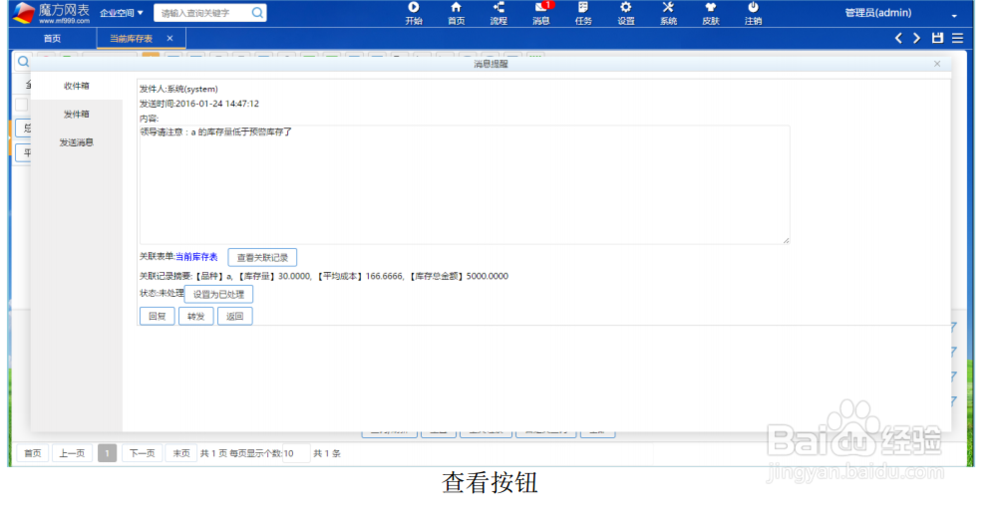Viewport: 1000px width, 506px height.
Task: Expand the 企业空间 dropdown
Action: pos(121,13)
